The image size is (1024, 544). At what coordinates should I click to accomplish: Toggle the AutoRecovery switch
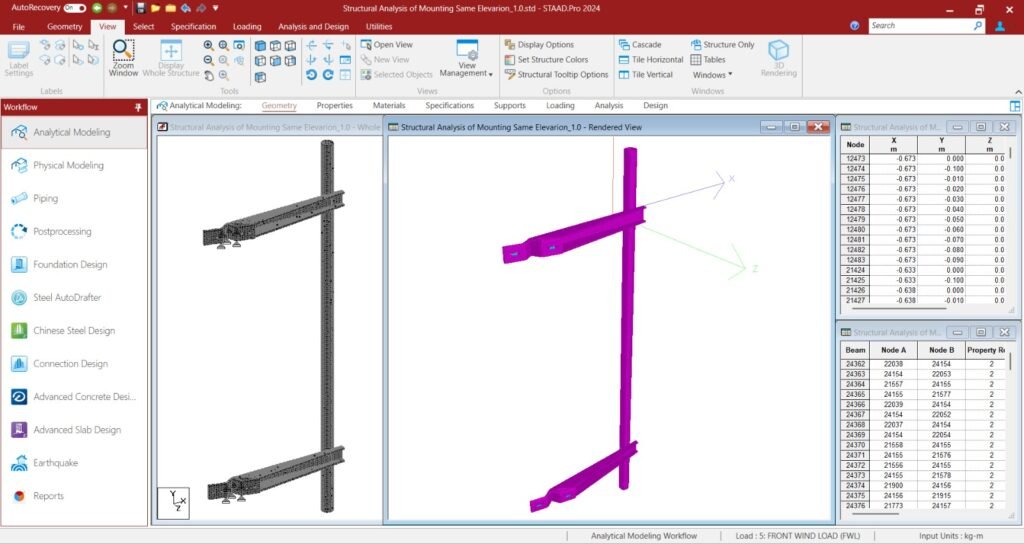tap(74, 8)
